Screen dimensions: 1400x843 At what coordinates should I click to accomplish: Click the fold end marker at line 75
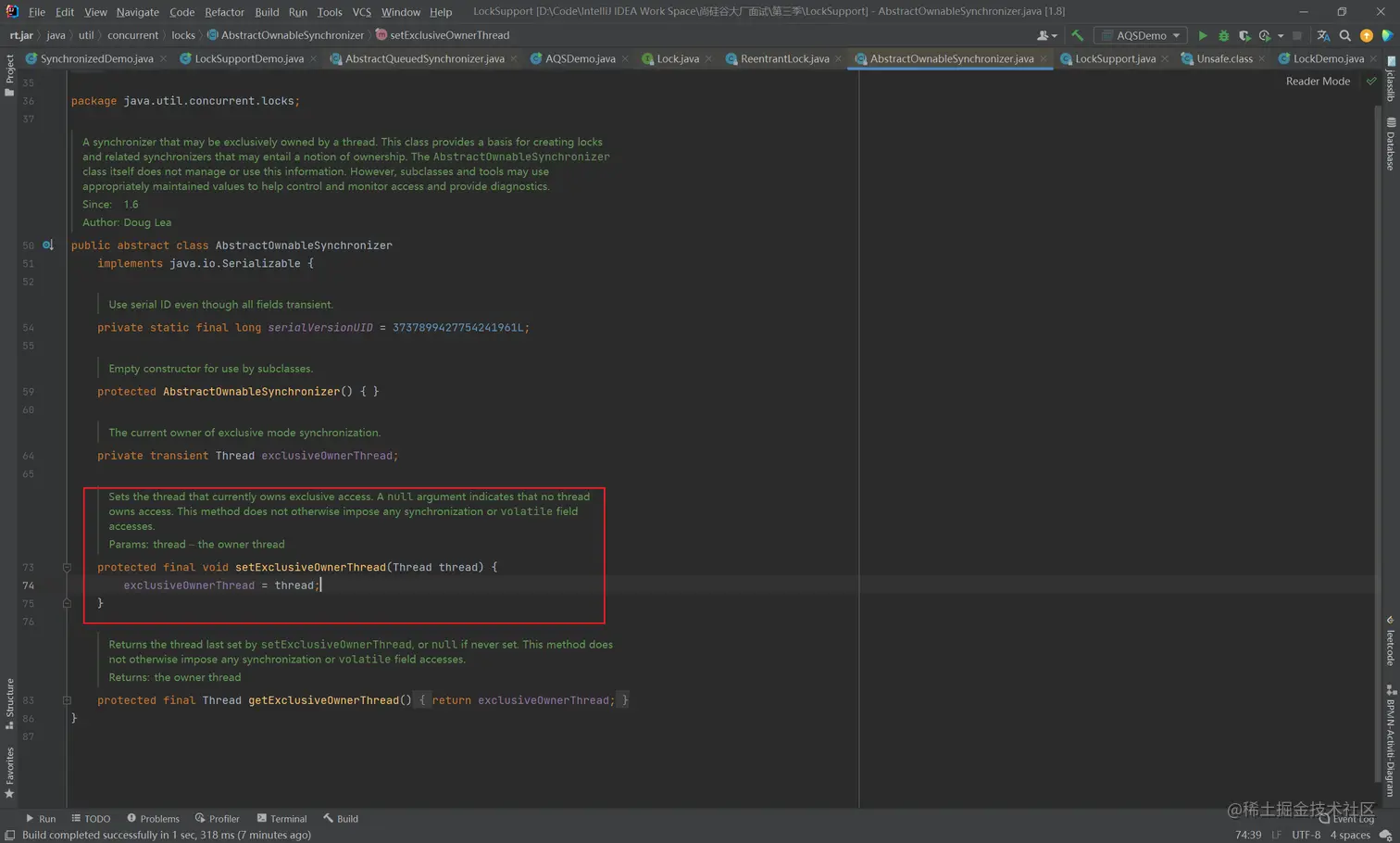click(x=67, y=603)
